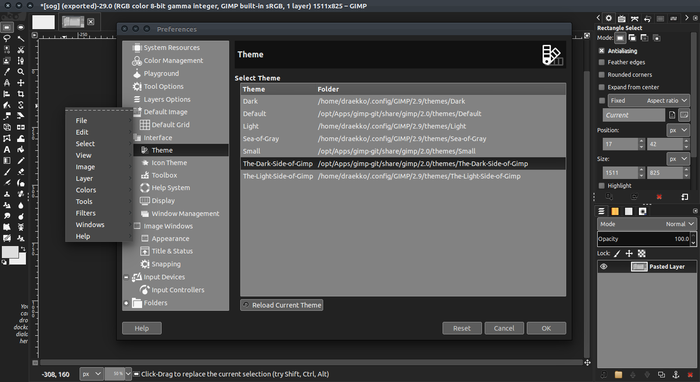Select the Paintbrush tool
The height and width of the screenshot is (382, 700).
[7, 171]
